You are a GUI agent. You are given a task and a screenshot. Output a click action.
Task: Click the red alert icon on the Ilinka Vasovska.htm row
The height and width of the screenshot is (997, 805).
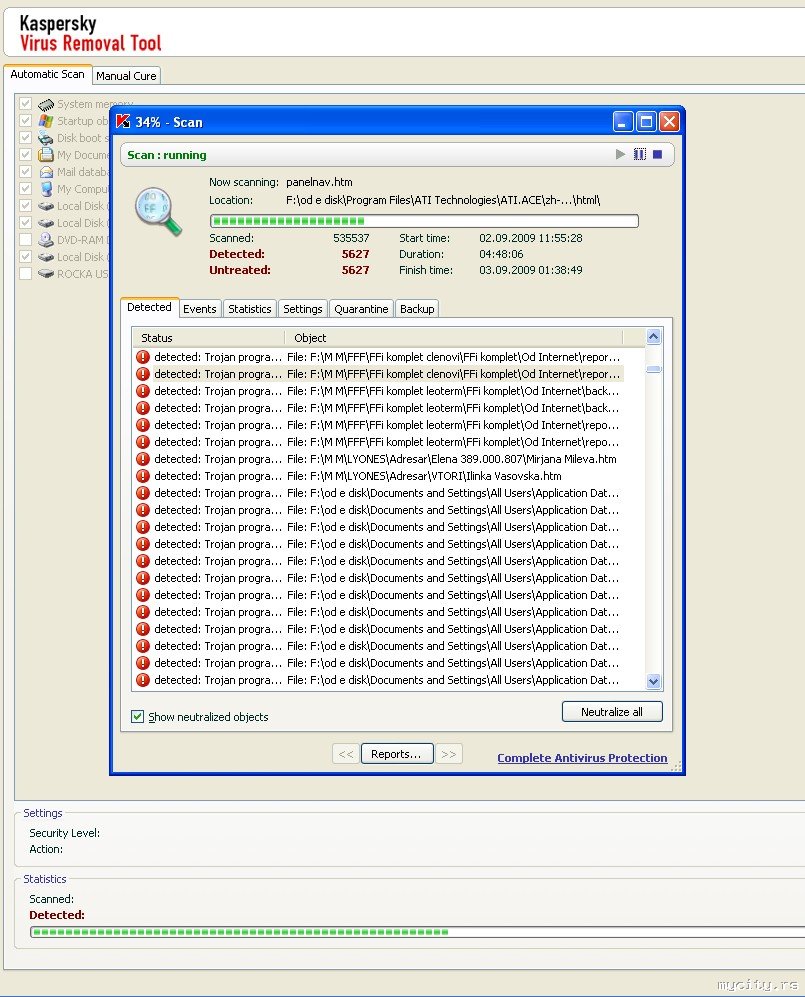click(143, 476)
